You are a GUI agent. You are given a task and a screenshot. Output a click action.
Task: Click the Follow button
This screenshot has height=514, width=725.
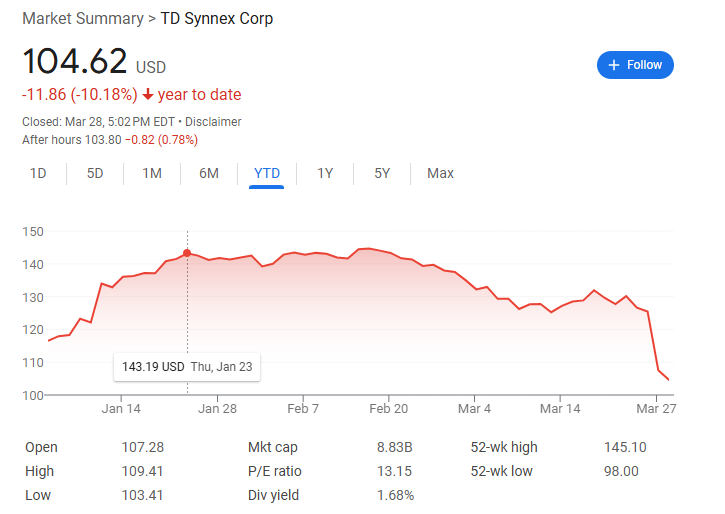pos(635,65)
